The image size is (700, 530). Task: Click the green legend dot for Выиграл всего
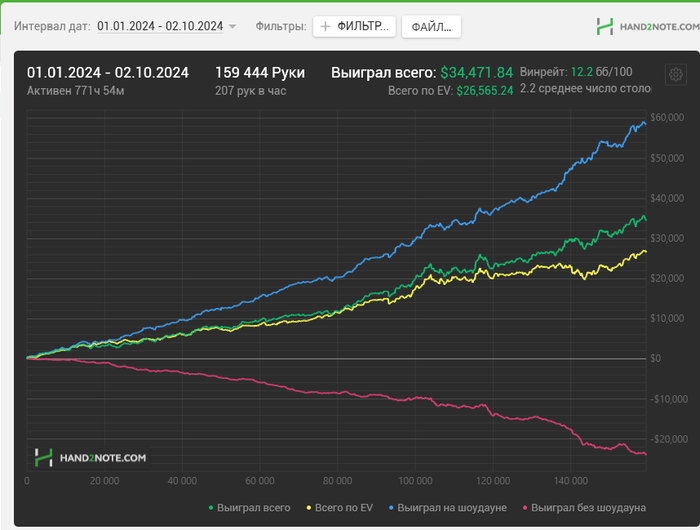coord(211,508)
